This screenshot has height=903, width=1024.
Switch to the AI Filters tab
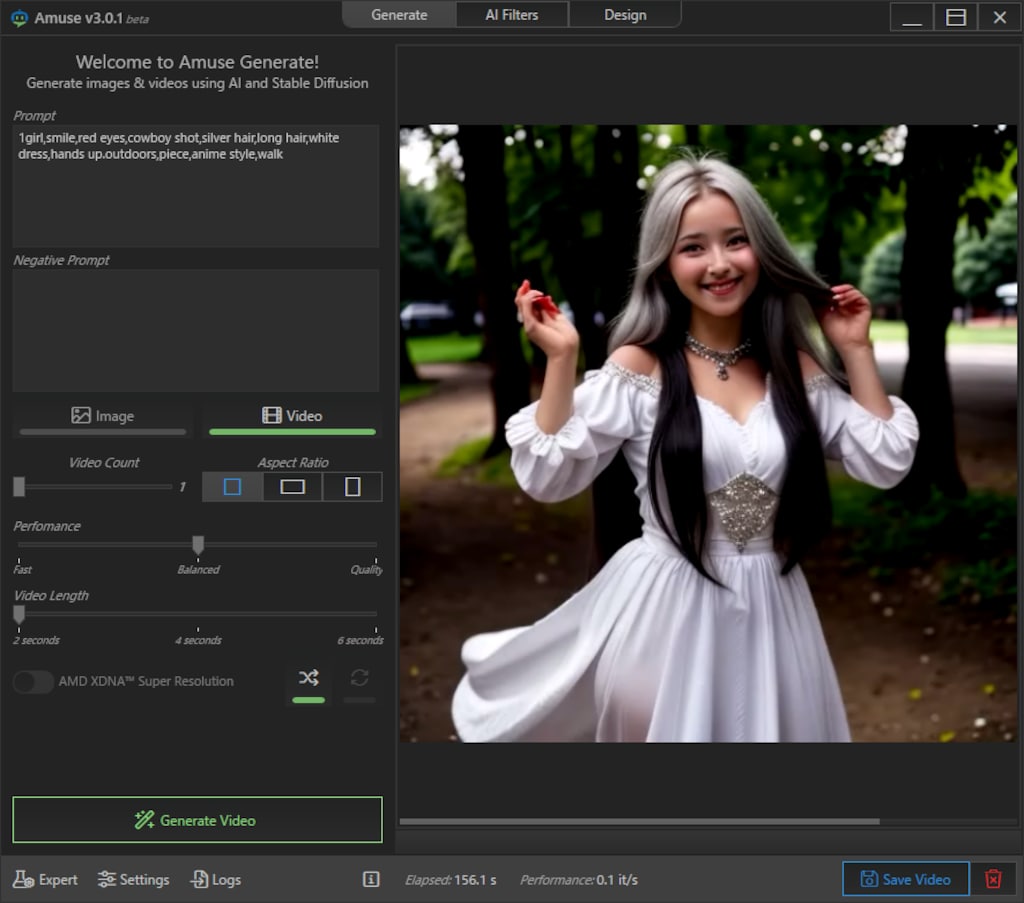click(511, 15)
